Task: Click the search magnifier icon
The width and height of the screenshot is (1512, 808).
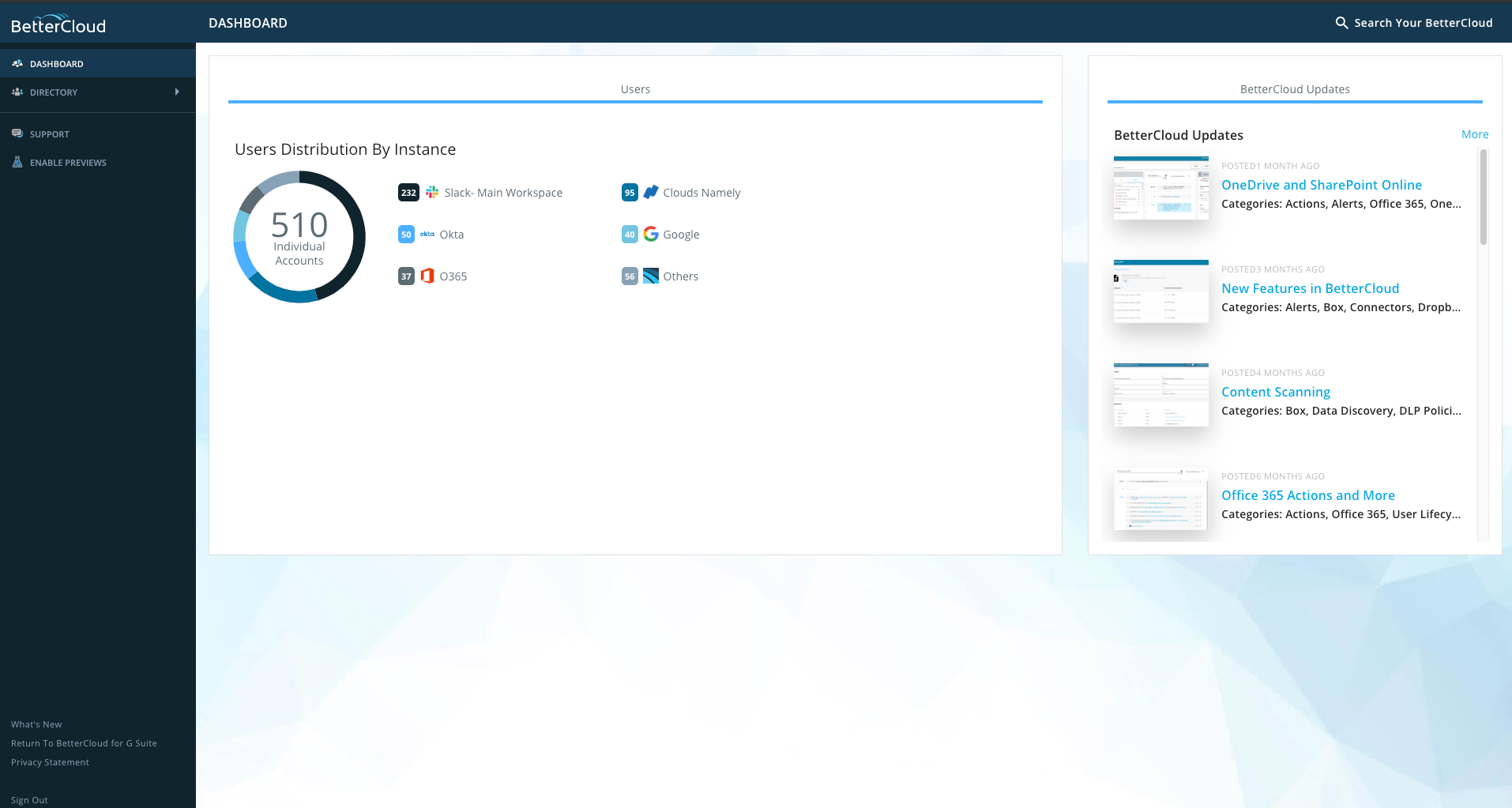Action: click(1341, 23)
